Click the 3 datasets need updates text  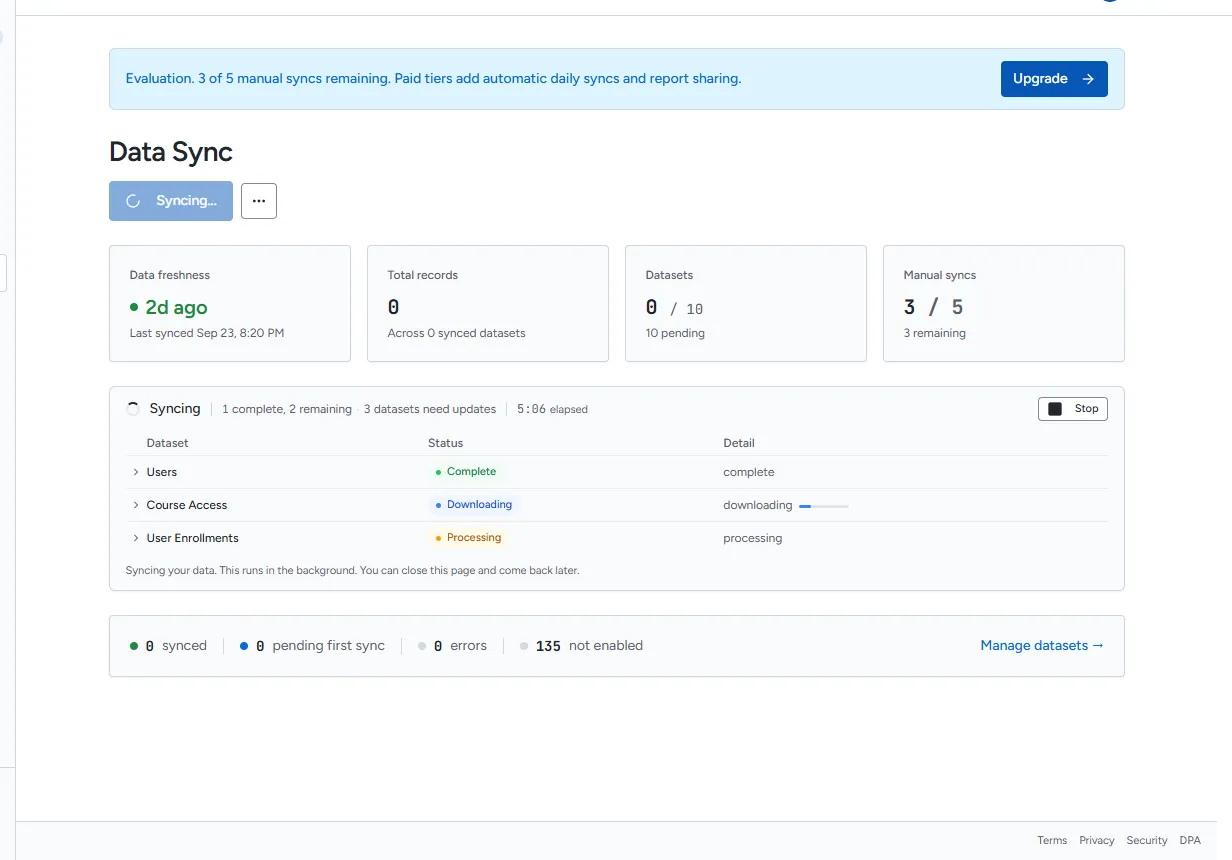(x=430, y=409)
